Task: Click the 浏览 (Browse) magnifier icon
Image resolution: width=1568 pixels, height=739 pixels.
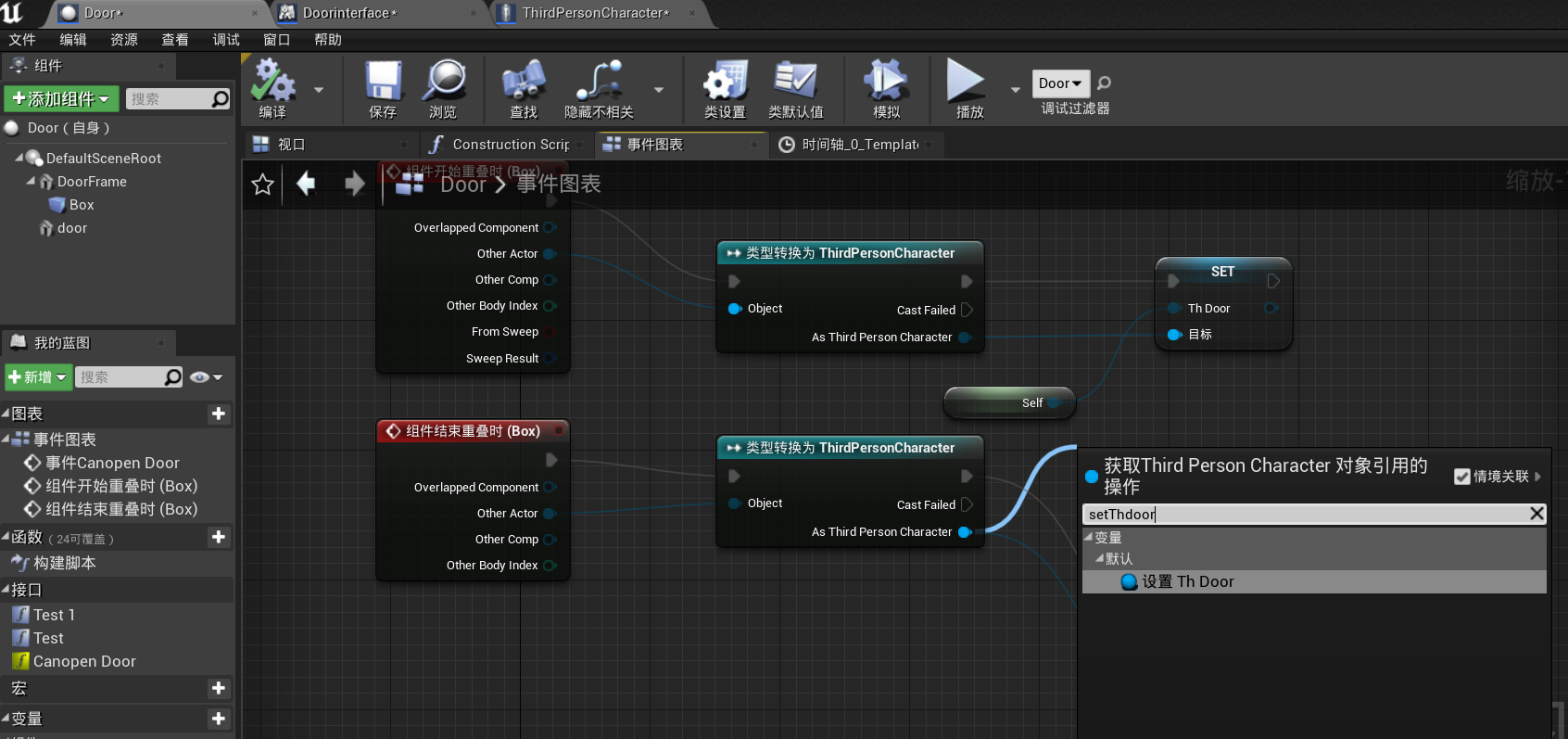Action: pos(443,82)
